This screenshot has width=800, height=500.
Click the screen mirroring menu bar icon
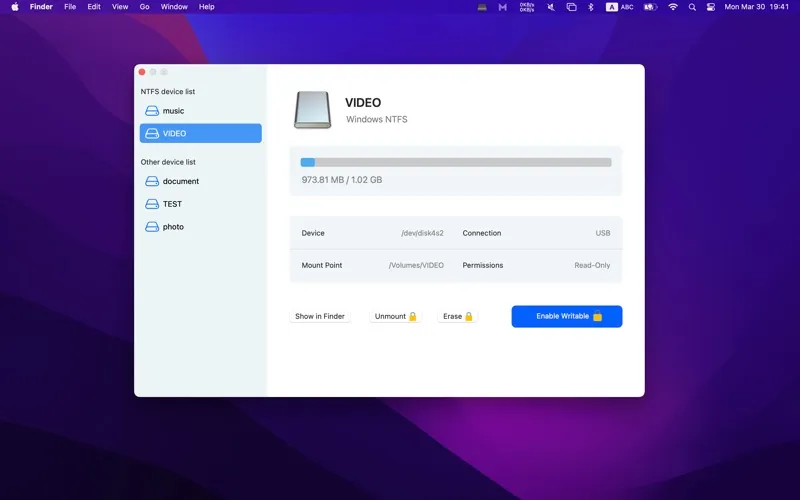pos(571,7)
